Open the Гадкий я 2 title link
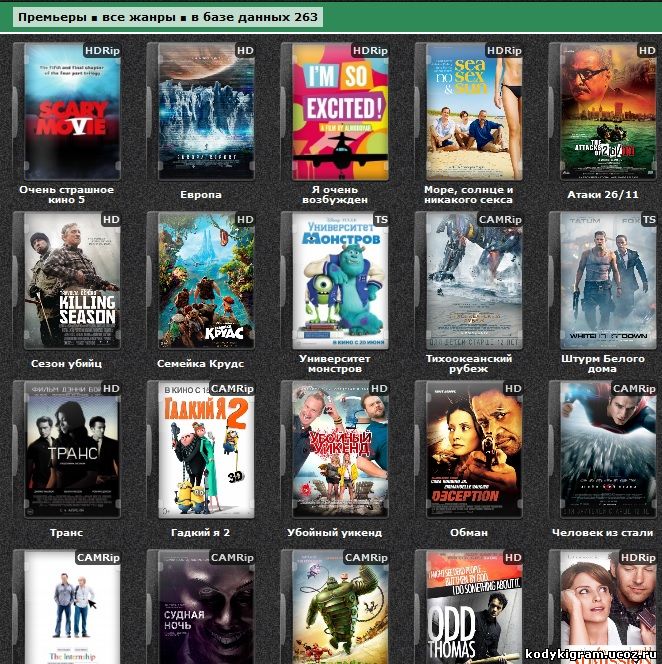The height and width of the screenshot is (664, 662). coord(200,532)
